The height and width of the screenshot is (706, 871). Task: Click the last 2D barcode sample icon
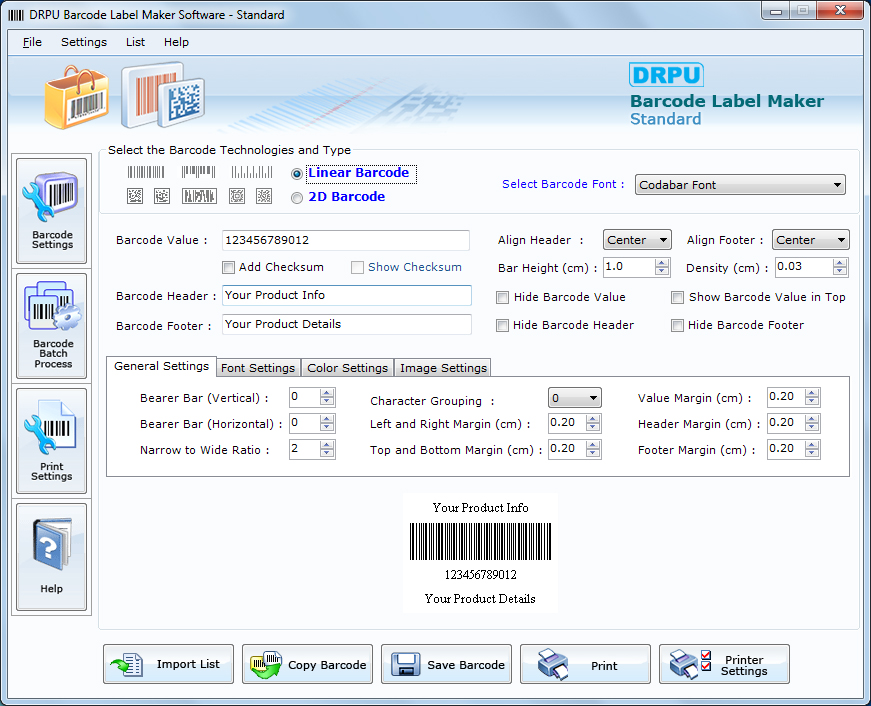click(x=264, y=196)
